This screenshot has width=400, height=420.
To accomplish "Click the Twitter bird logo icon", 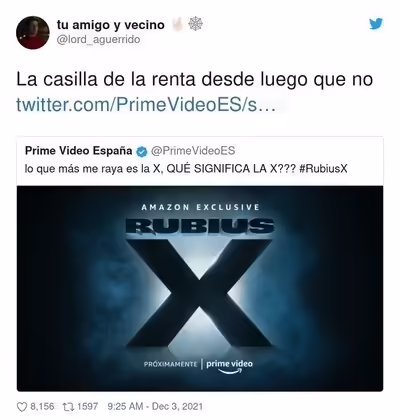I will (x=376, y=24).
